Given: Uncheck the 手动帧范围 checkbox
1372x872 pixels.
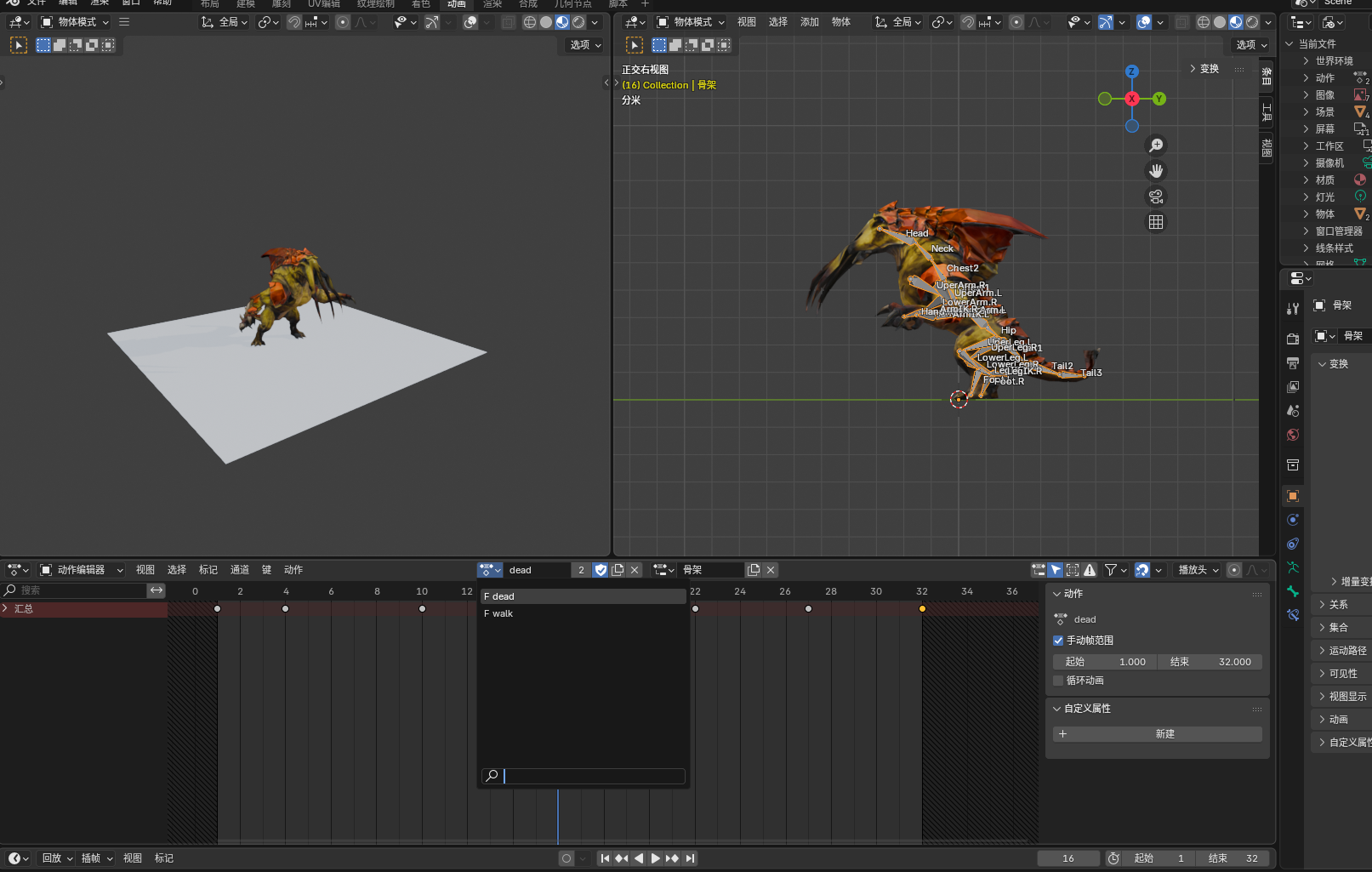Looking at the screenshot, I should [1058, 640].
